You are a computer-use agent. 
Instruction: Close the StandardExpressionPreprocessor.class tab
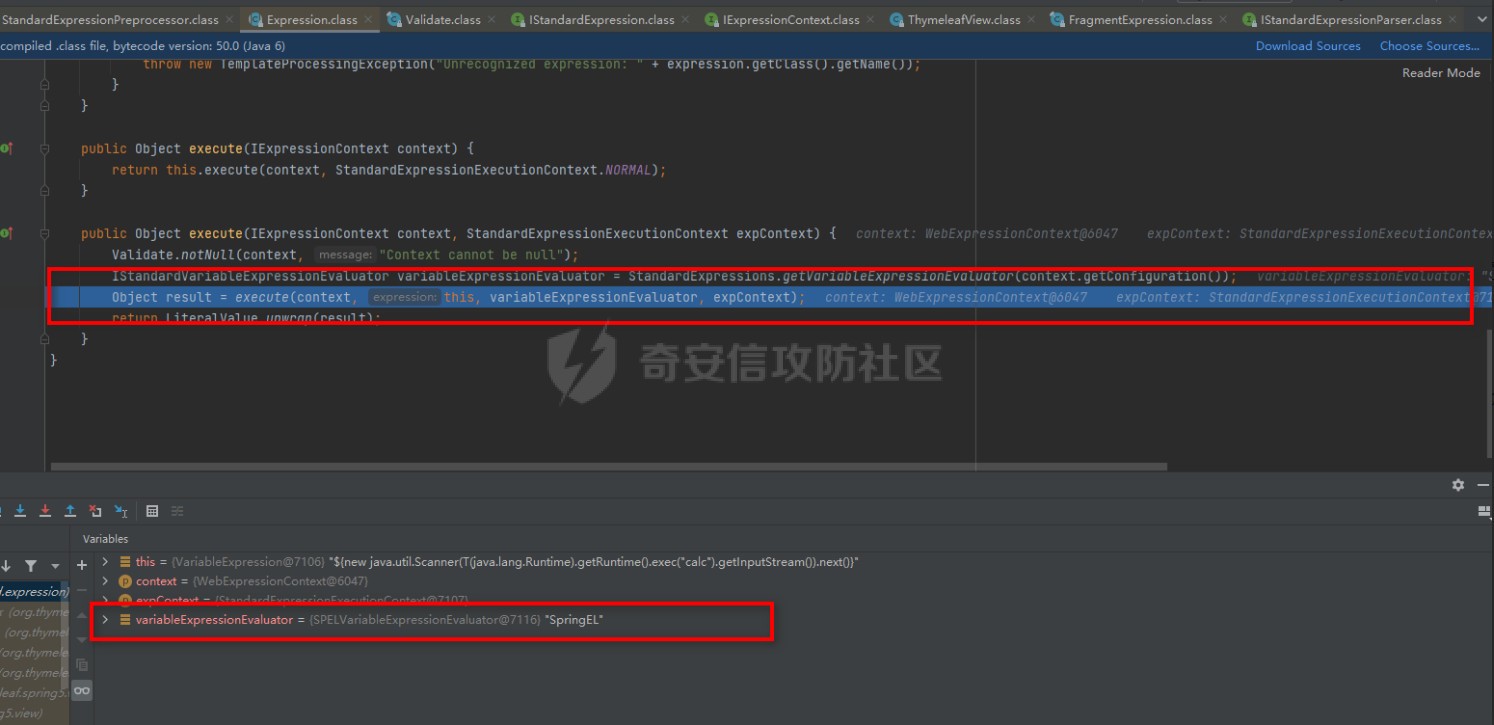point(229,20)
